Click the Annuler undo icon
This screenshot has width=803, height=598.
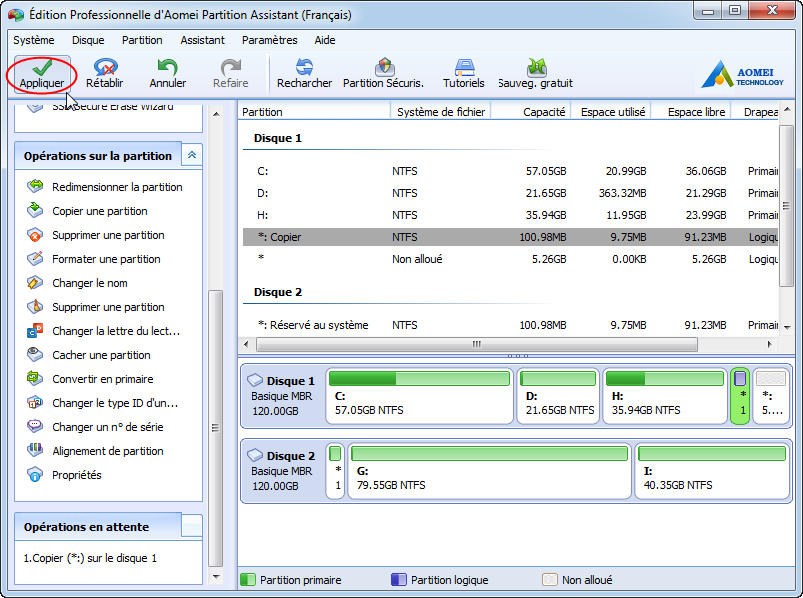click(x=167, y=67)
